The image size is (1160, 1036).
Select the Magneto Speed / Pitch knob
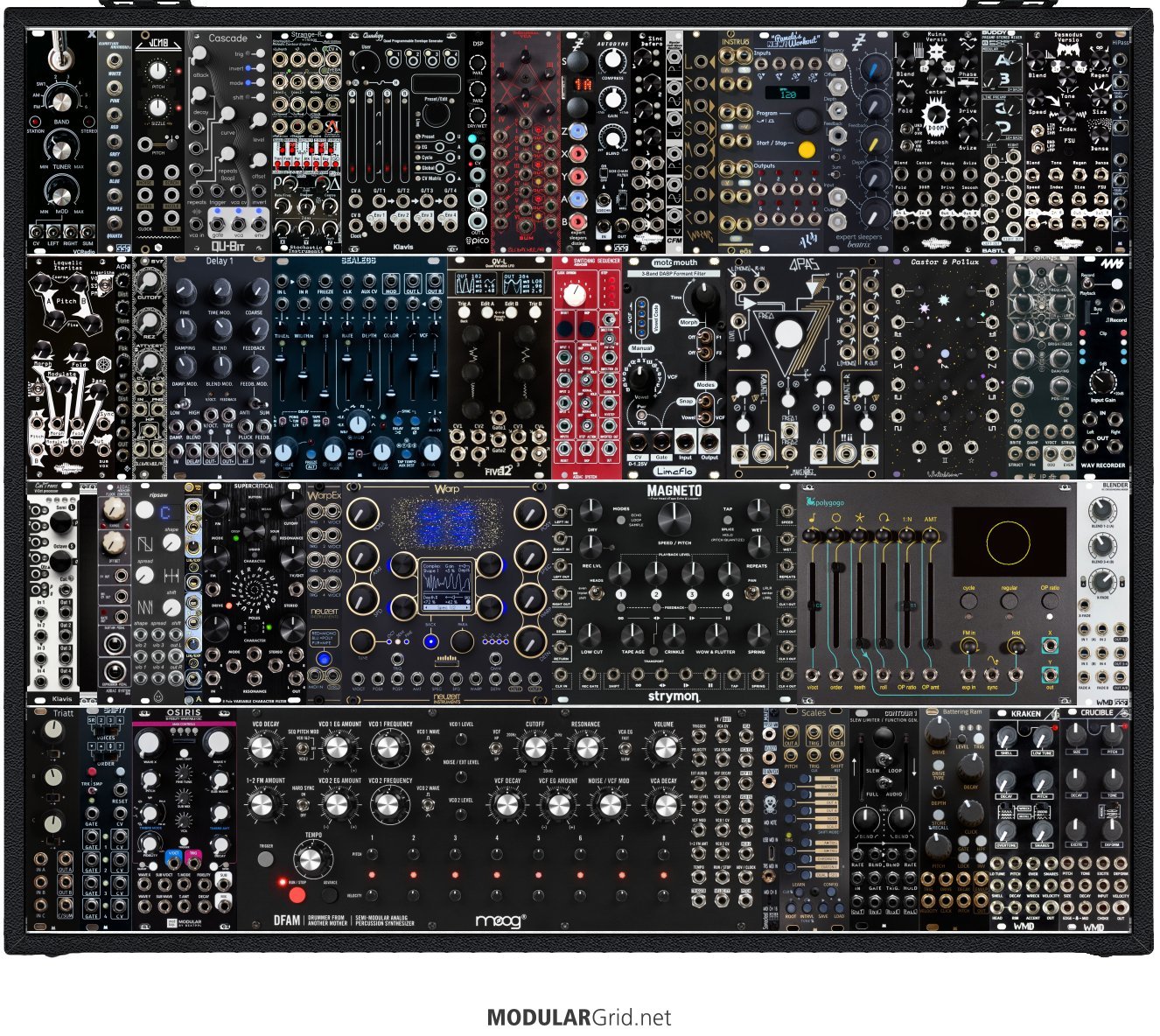(x=673, y=520)
